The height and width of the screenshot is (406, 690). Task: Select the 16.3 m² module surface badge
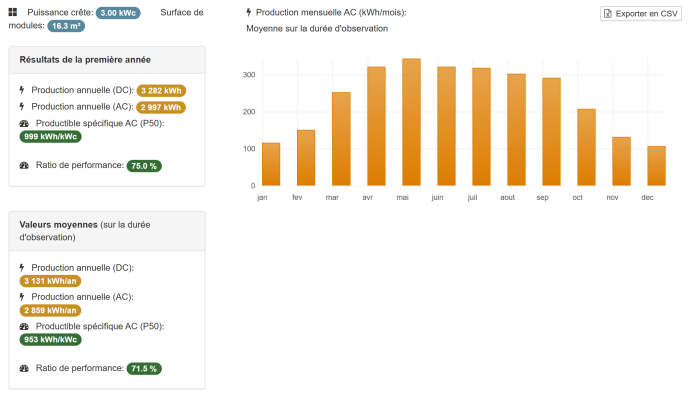[65, 26]
